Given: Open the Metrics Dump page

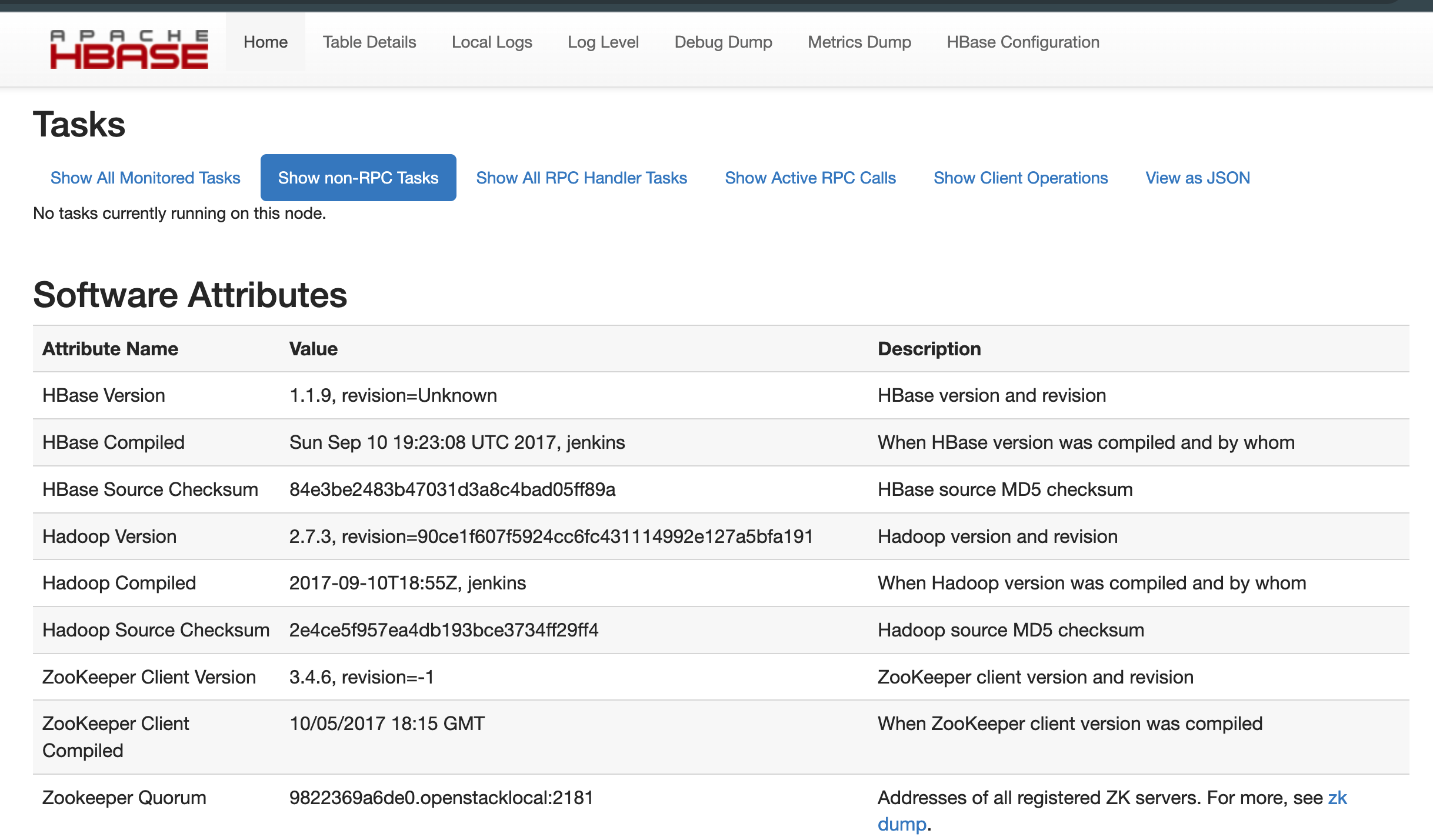Looking at the screenshot, I should click(x=859, y=42).
